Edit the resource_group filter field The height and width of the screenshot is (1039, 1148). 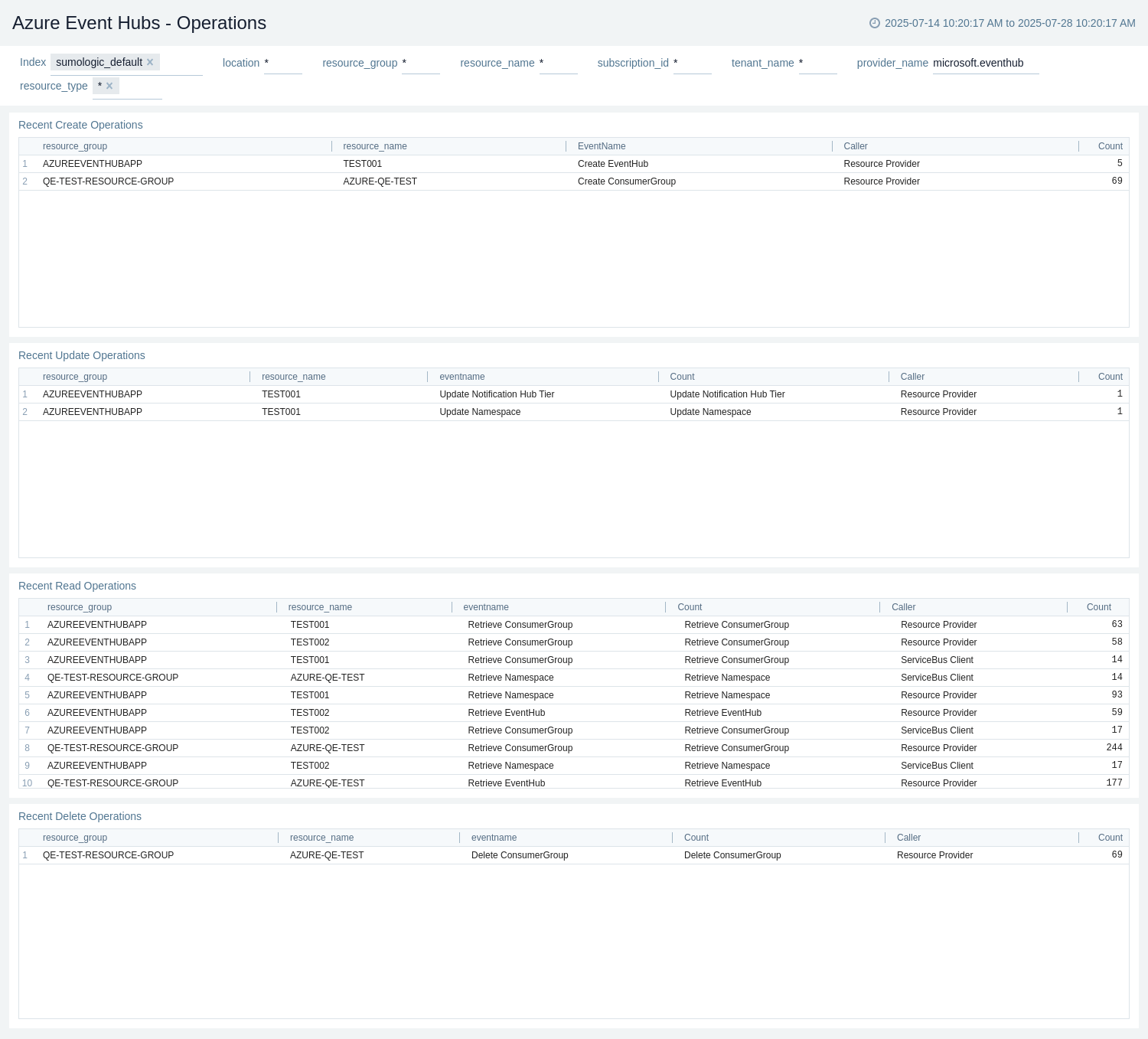pyautogui.click(x=420, y=63)
